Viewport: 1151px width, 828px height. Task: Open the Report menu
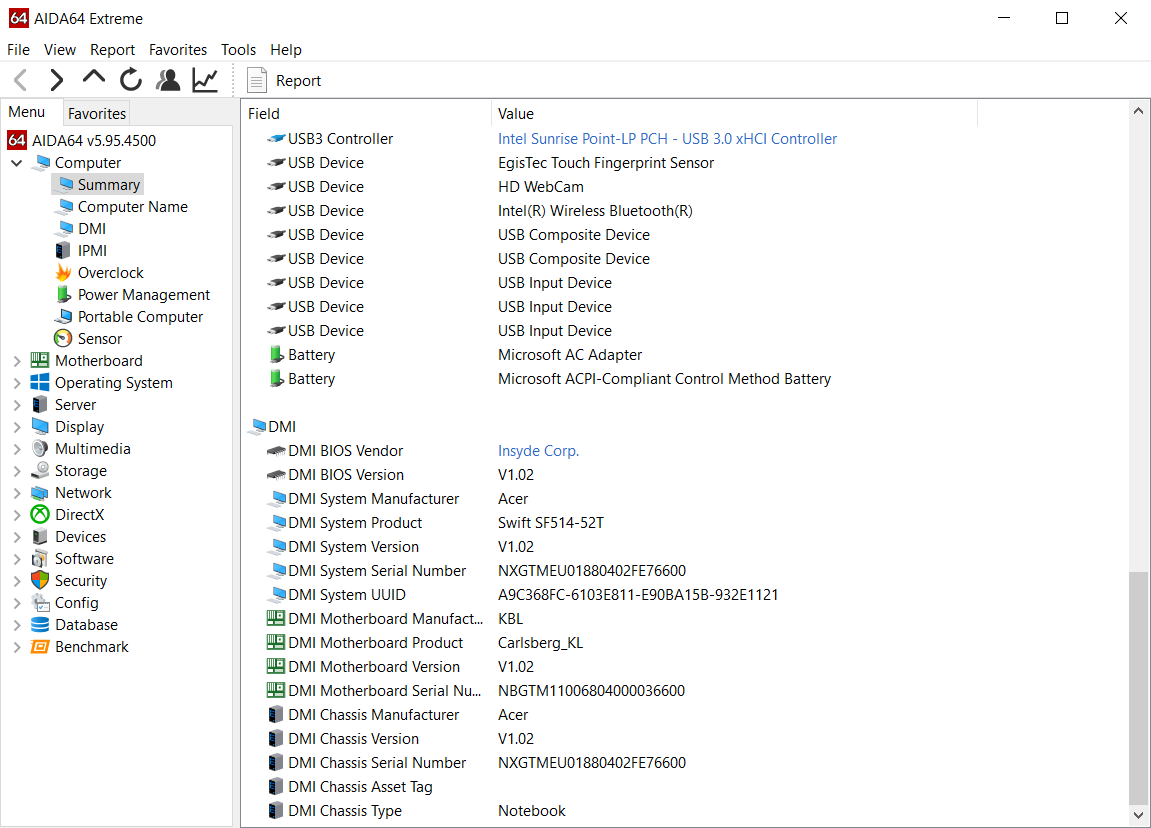point(112,49)
